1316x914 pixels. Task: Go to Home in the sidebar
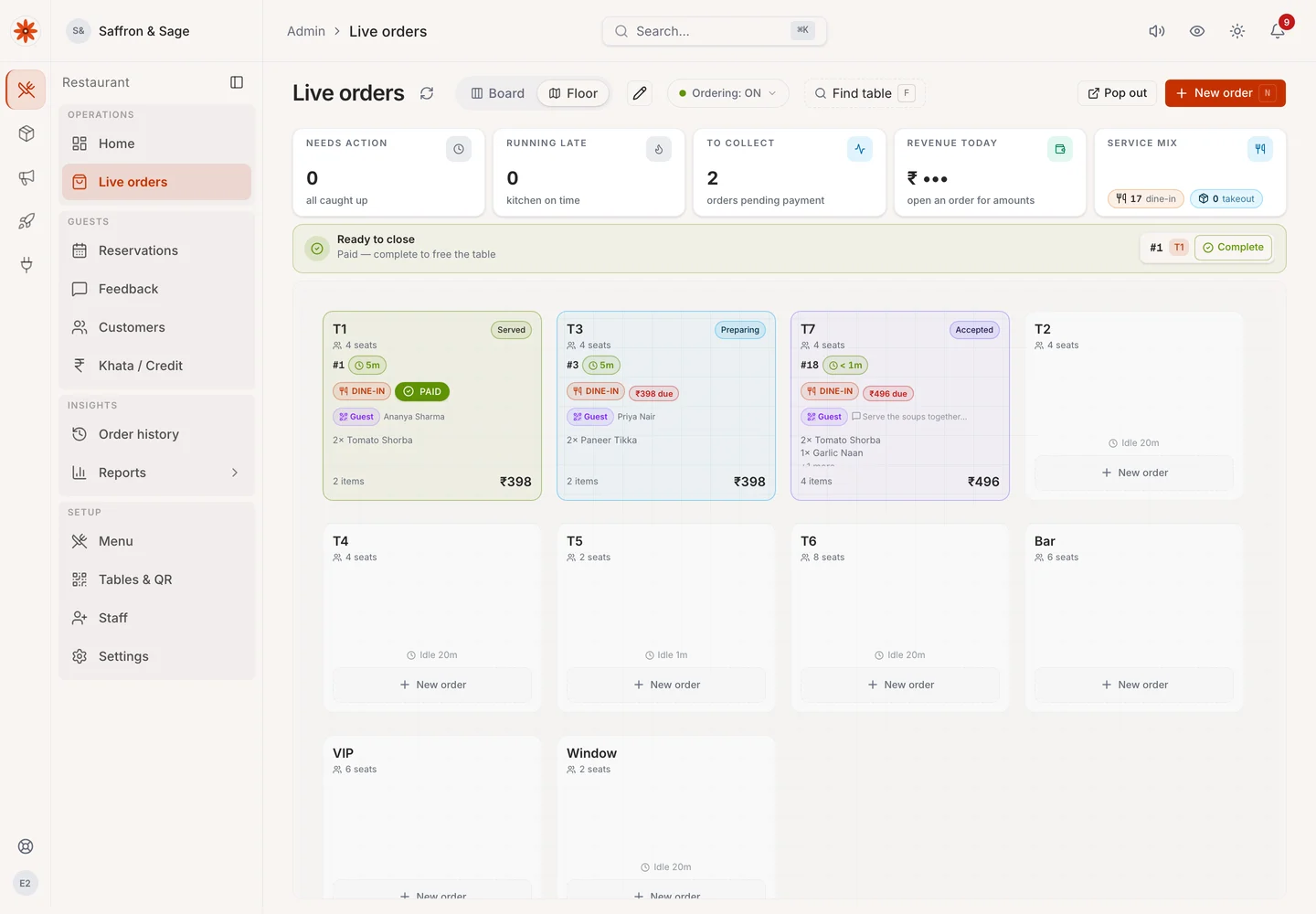[156, 143]
